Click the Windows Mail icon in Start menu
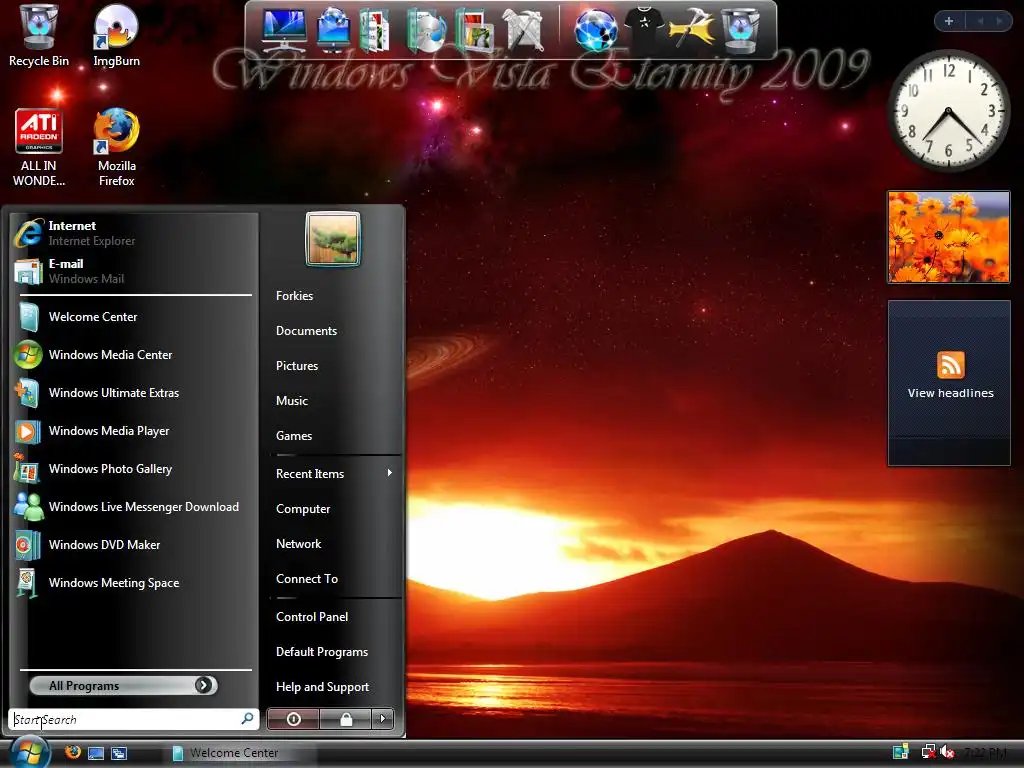 28,271
